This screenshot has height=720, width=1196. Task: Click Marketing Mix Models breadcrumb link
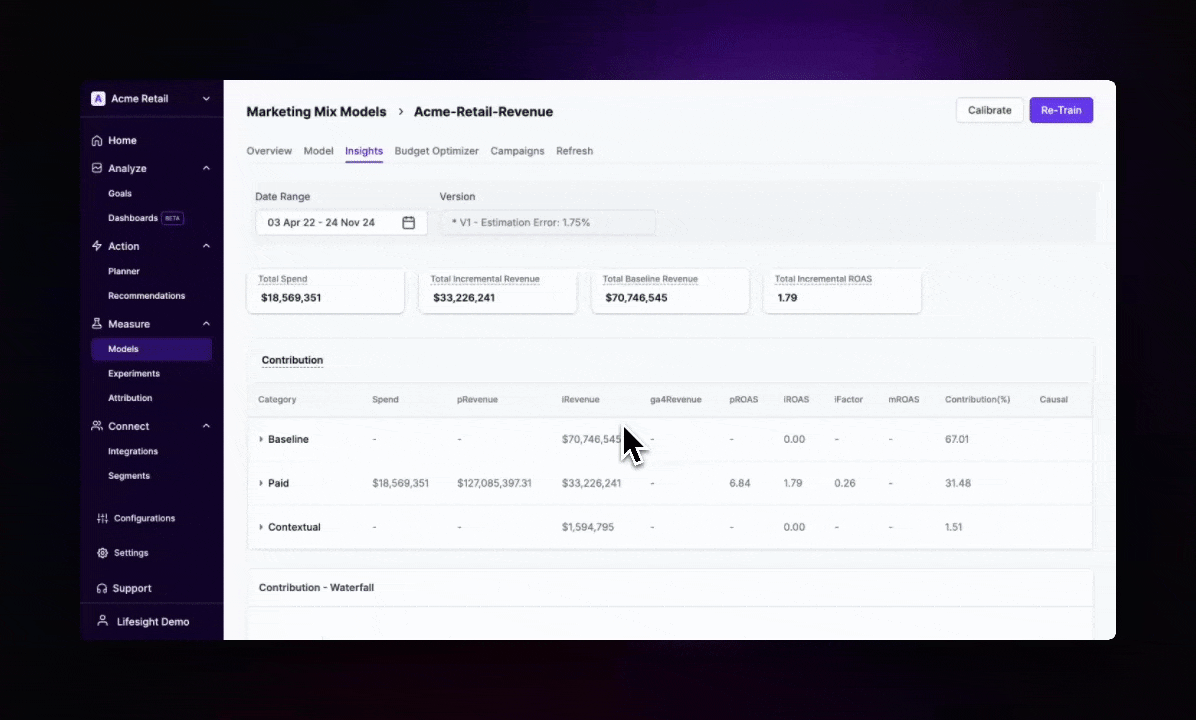[x=317, y=111]
